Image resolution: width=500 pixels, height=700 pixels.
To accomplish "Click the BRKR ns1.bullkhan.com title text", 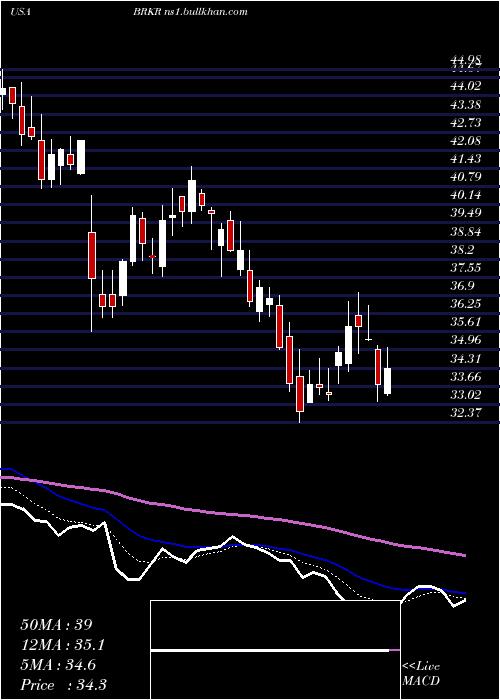I will tap(190, 12).
